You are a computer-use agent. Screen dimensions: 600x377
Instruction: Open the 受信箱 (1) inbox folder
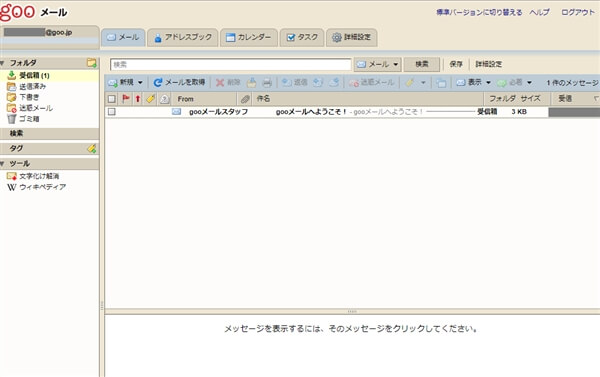[34, 75]
